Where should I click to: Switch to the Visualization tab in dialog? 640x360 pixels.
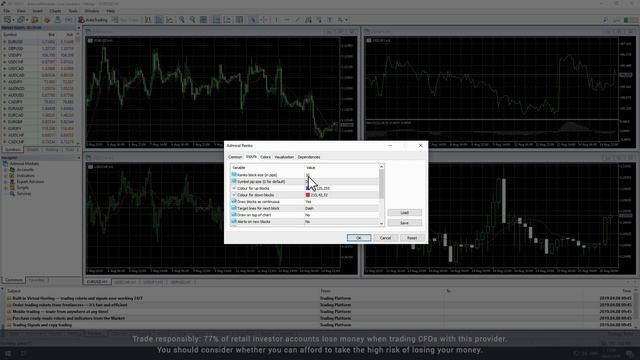pos(284,157)
